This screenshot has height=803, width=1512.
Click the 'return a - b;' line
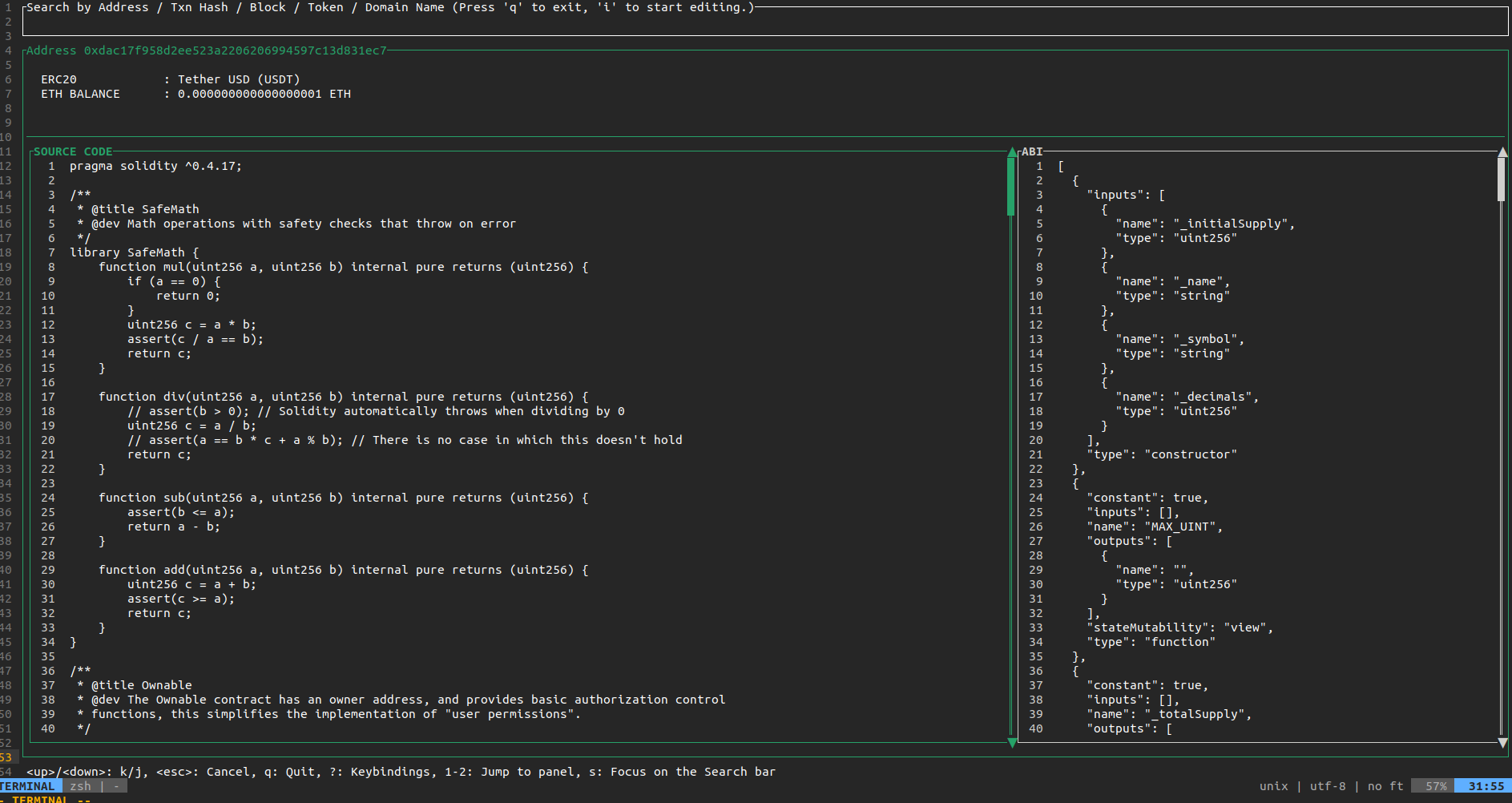174,527
